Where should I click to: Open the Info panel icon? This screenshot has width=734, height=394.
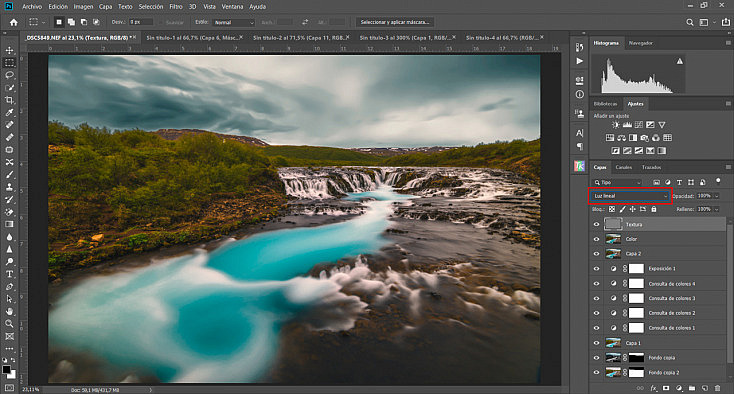pos(580,94)
